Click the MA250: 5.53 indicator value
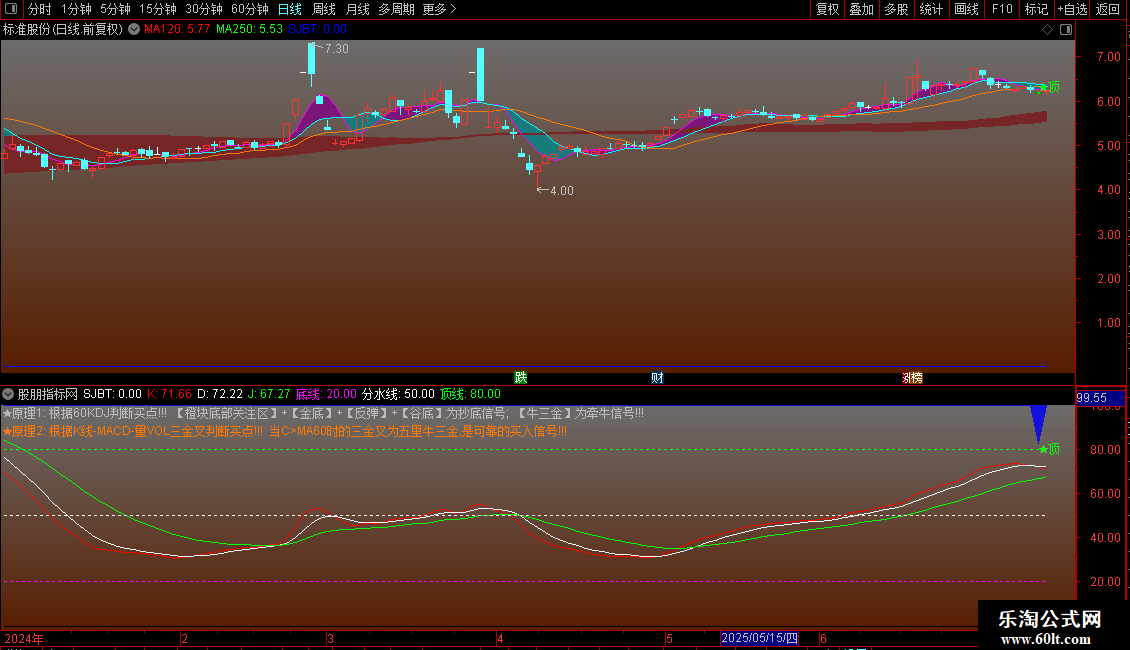This screenshot has width=1130, height=650. pyautogui.click(x=249, y=29)
